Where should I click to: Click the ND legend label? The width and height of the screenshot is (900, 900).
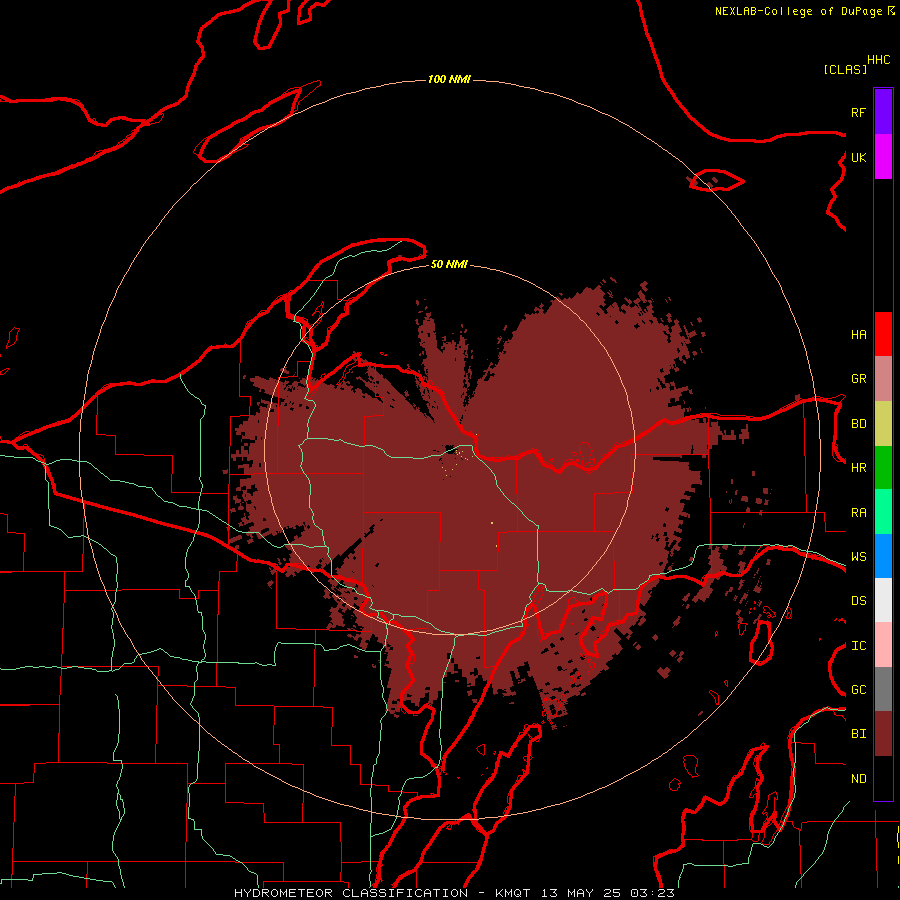858,779
